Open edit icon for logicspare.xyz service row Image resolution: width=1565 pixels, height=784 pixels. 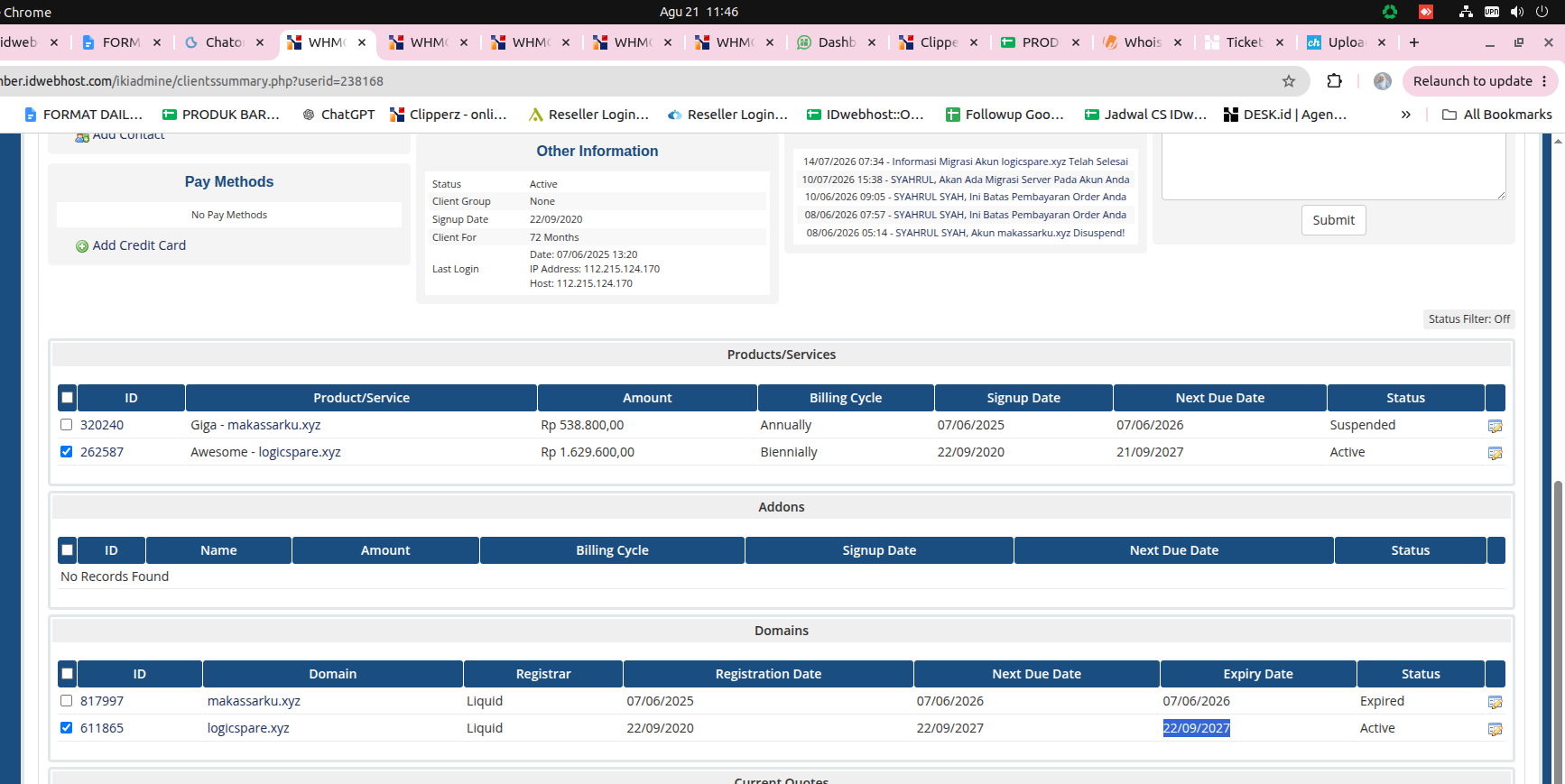1495,453
